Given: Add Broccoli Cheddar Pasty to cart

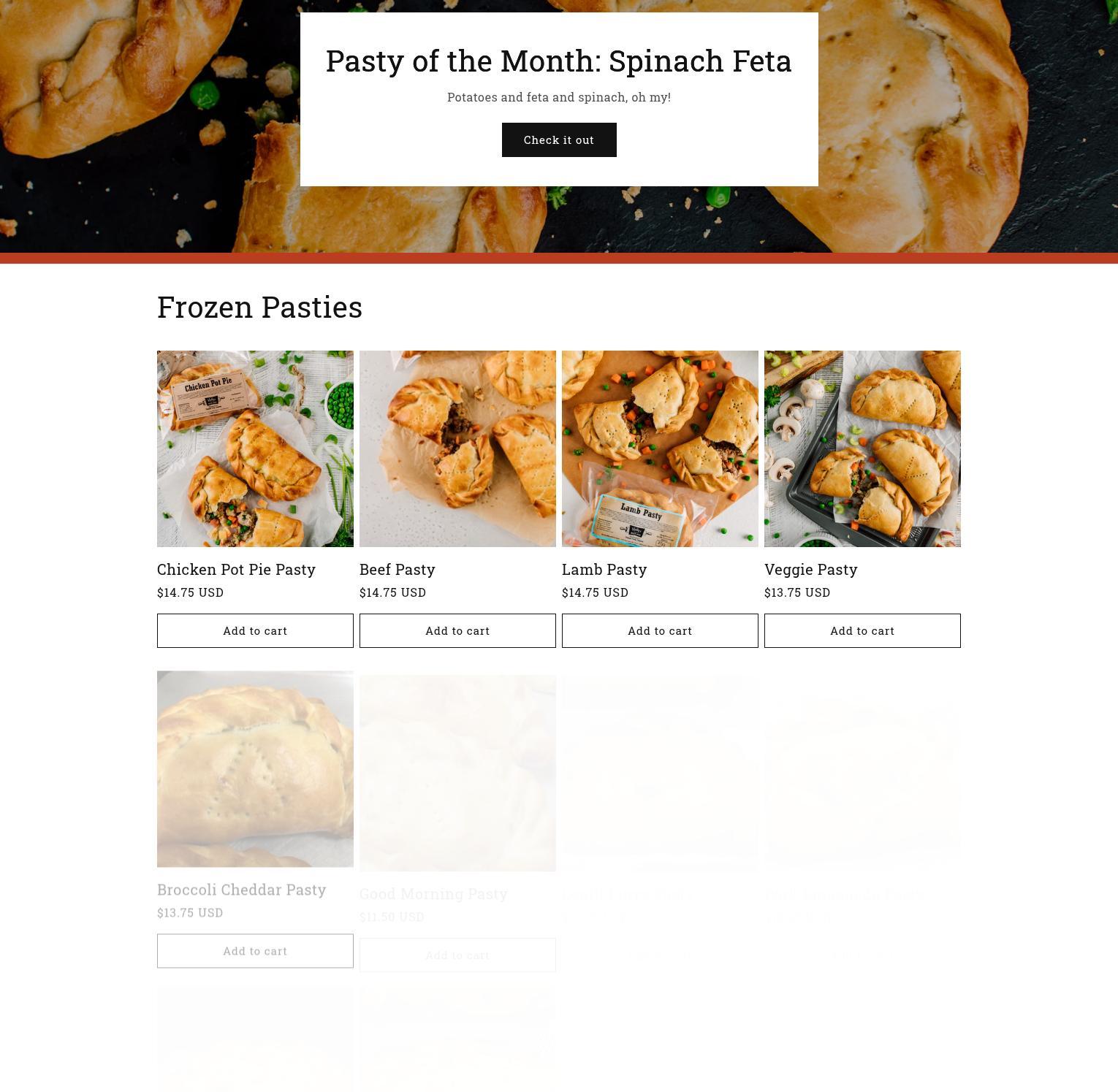Looking at the screenshot, I should click(x=255, y=950).
